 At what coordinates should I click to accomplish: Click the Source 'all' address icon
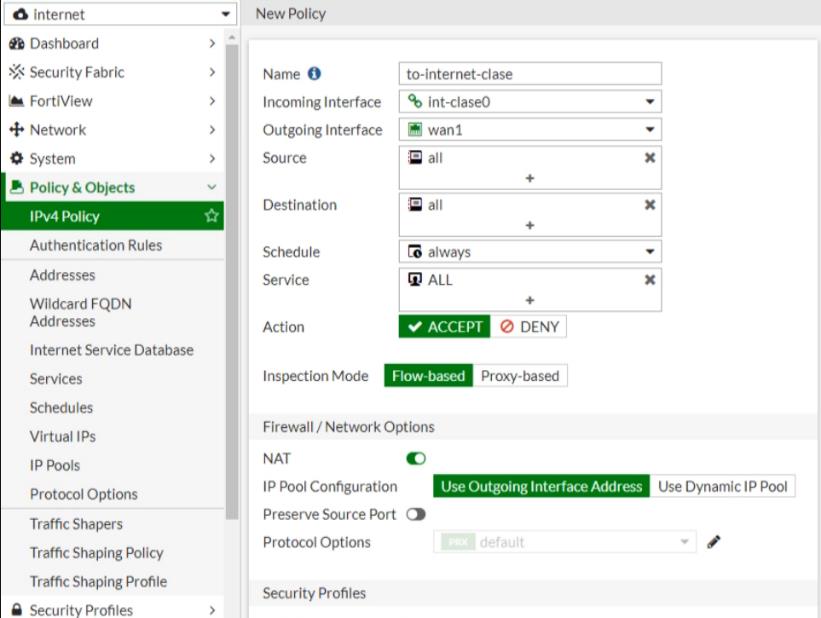(415, 158)
